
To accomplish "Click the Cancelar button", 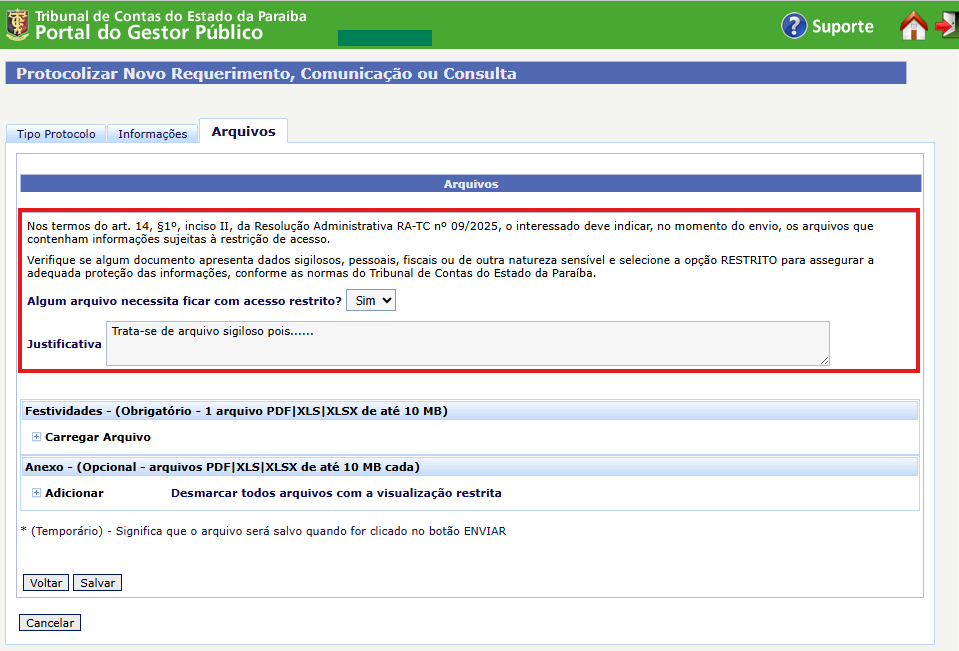I will click(x=50, y=623).
